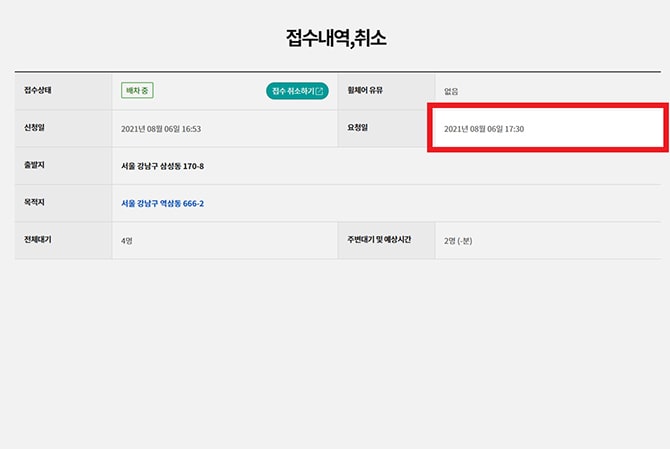This screenshot has width=670, height=449.
Task: Click the 요청일 label
Action: tap(357, 127)
